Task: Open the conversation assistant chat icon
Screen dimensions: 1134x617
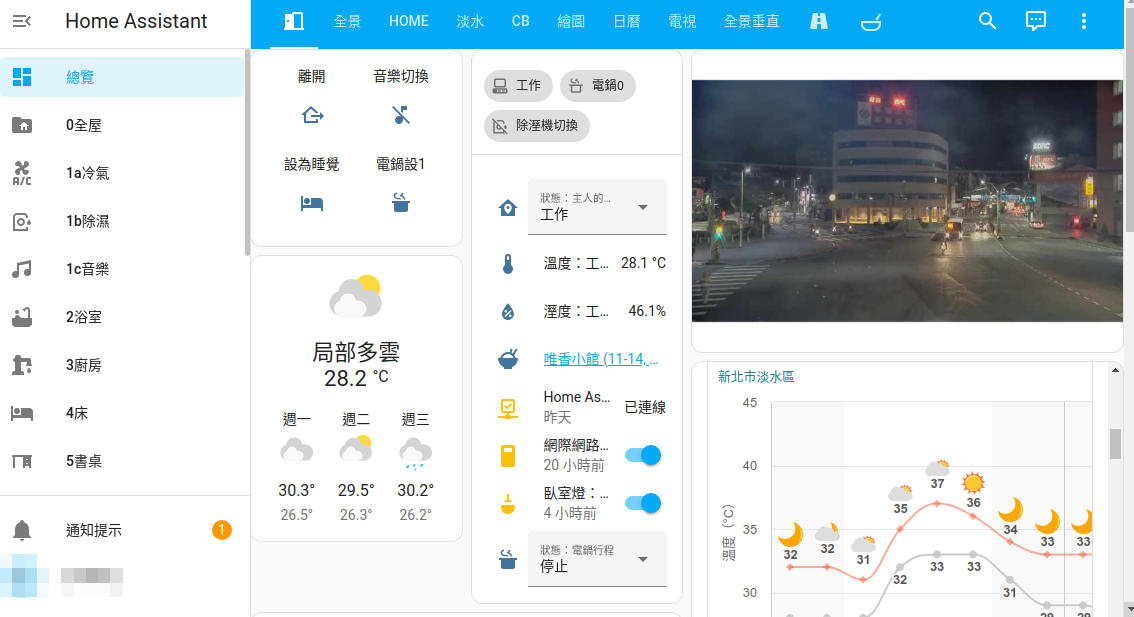Action: [1036, 21]
